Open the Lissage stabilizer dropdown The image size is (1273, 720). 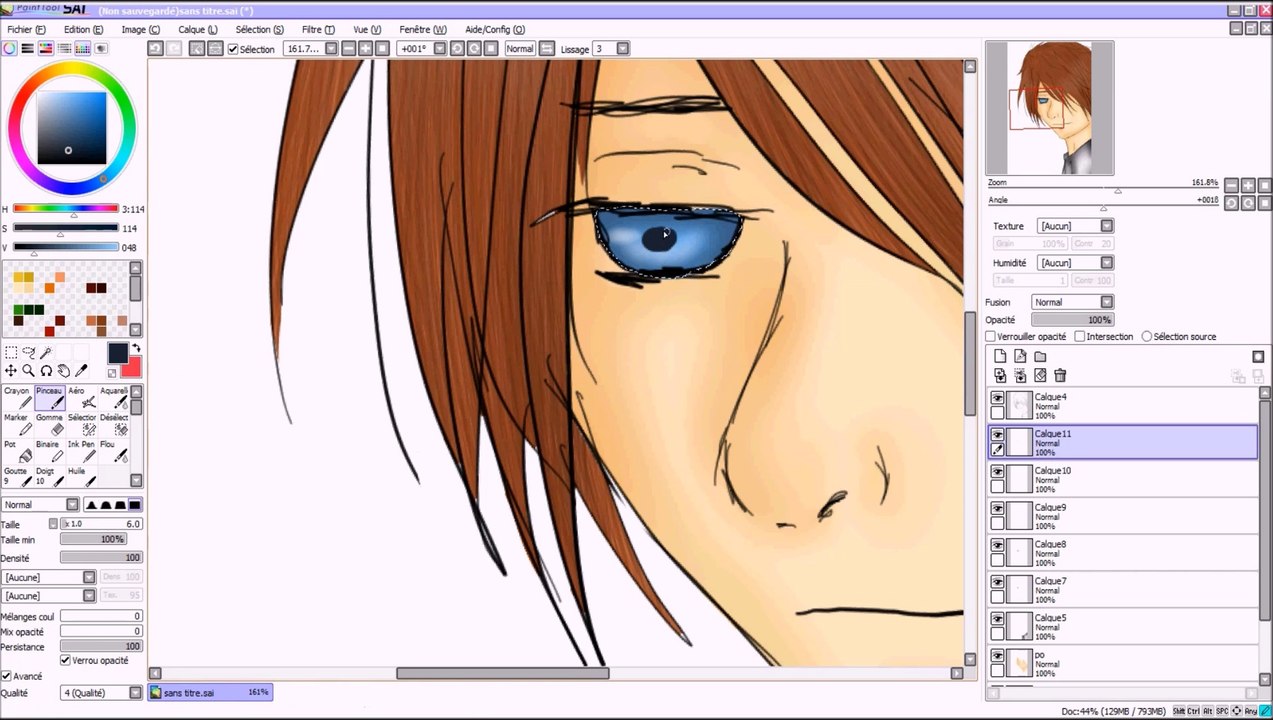point(611,49)
